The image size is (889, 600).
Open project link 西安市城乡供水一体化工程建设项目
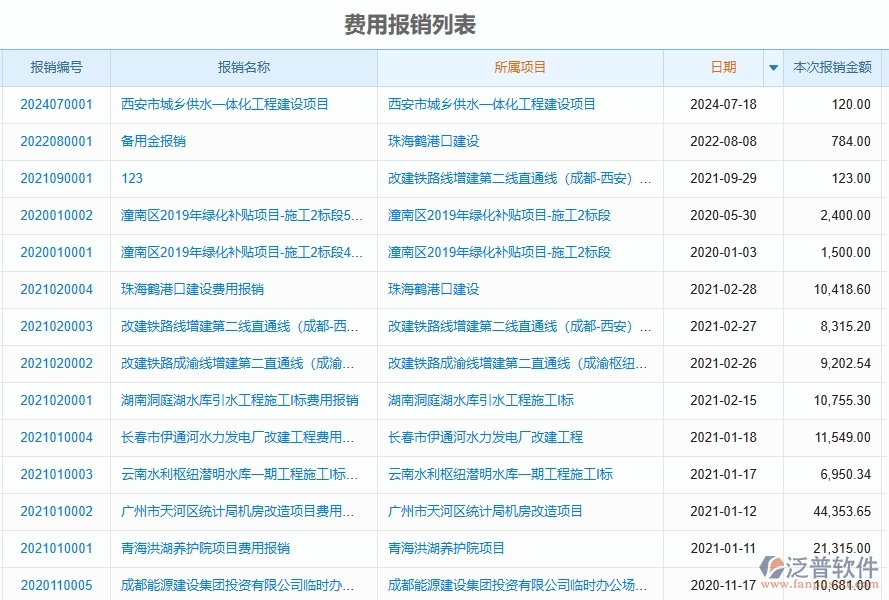488,104
